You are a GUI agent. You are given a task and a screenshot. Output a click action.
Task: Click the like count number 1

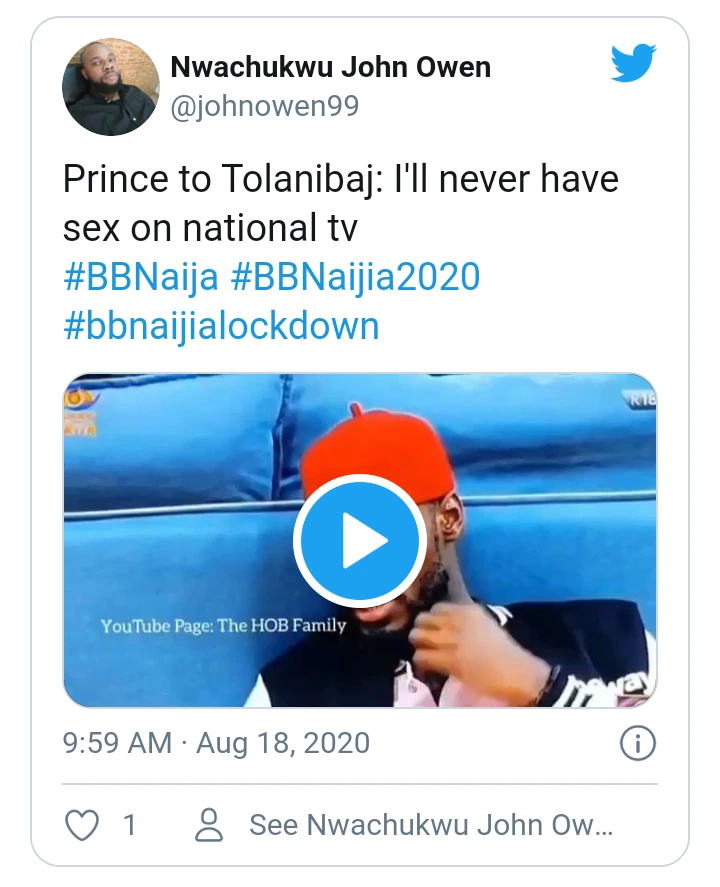click(129, 825)
